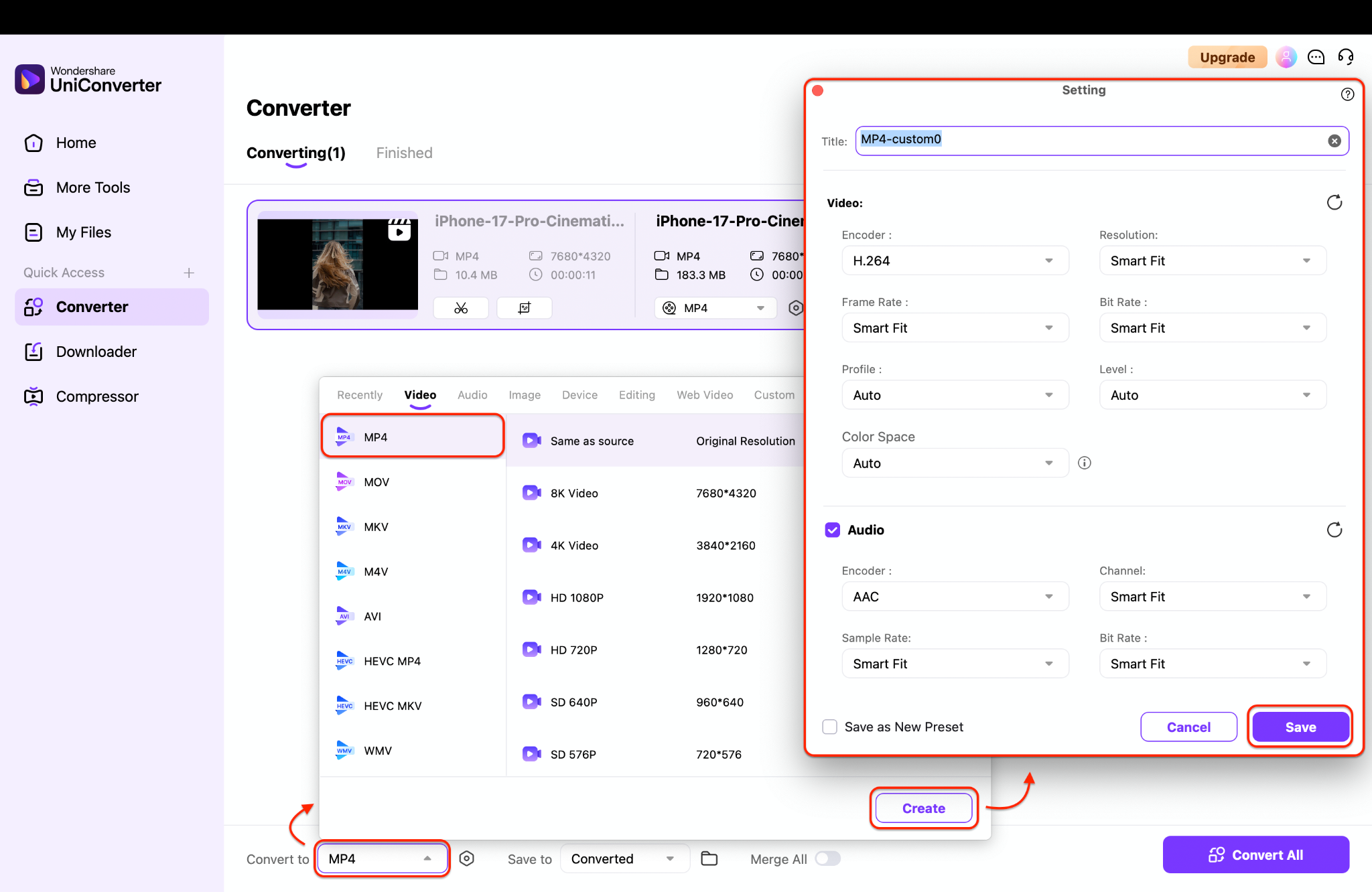Switch to the Finished tab
Image resolution: width=1372 pixels, height=892 pixels.
(x=405, y=153)
